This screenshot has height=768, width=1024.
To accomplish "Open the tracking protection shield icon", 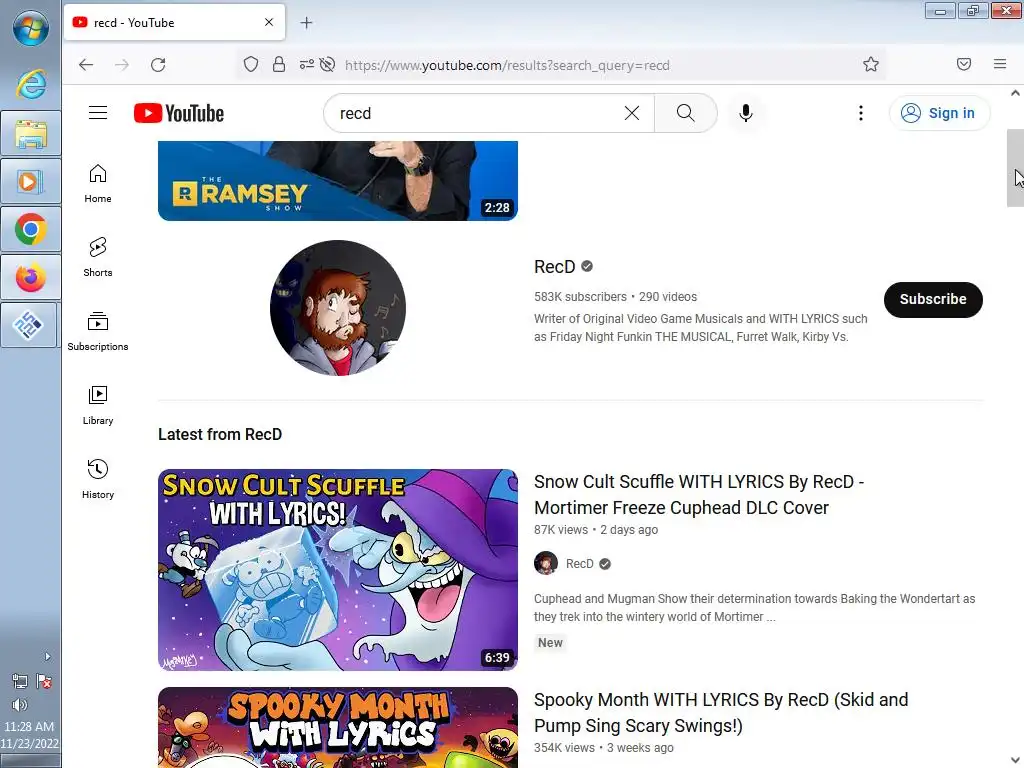I will point(251,65).
